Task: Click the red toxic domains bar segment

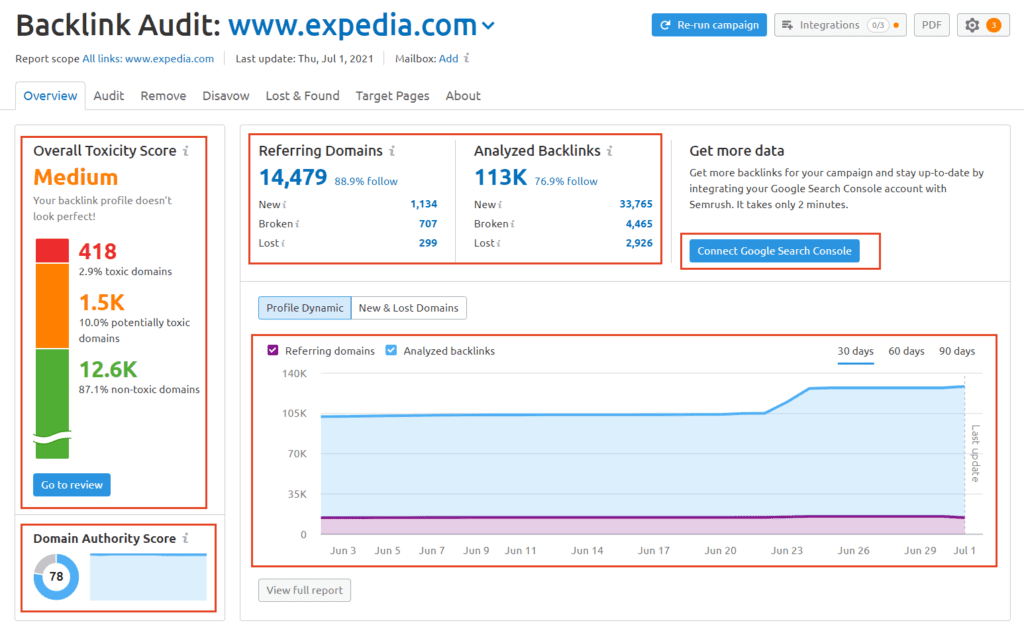Action: click(x=52, y=251)
